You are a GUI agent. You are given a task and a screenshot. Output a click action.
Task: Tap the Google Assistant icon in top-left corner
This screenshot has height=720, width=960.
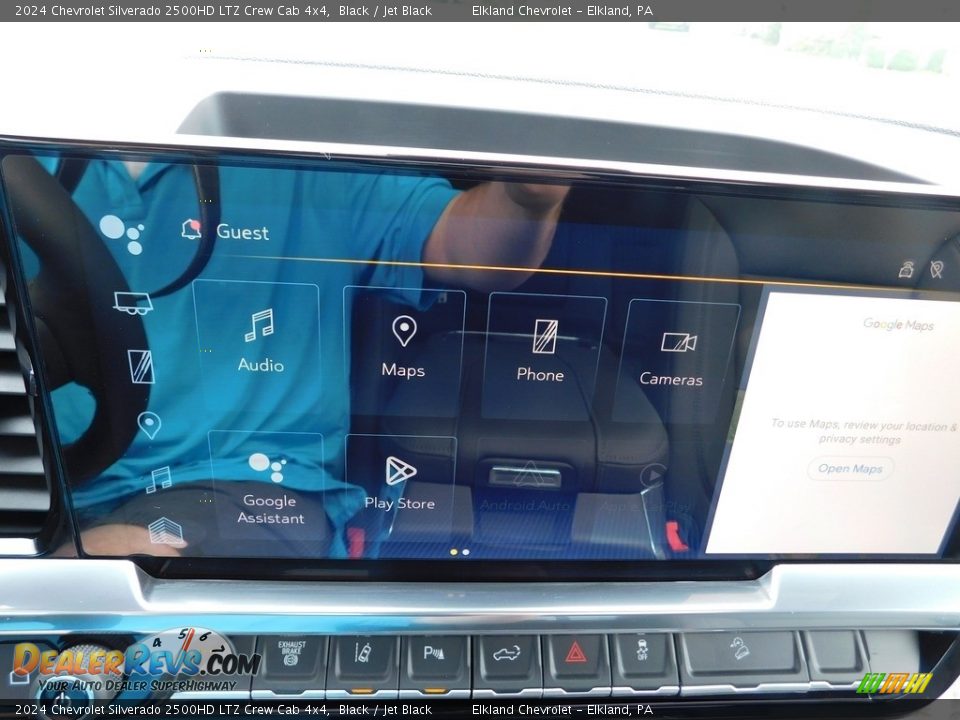[122, 234]
